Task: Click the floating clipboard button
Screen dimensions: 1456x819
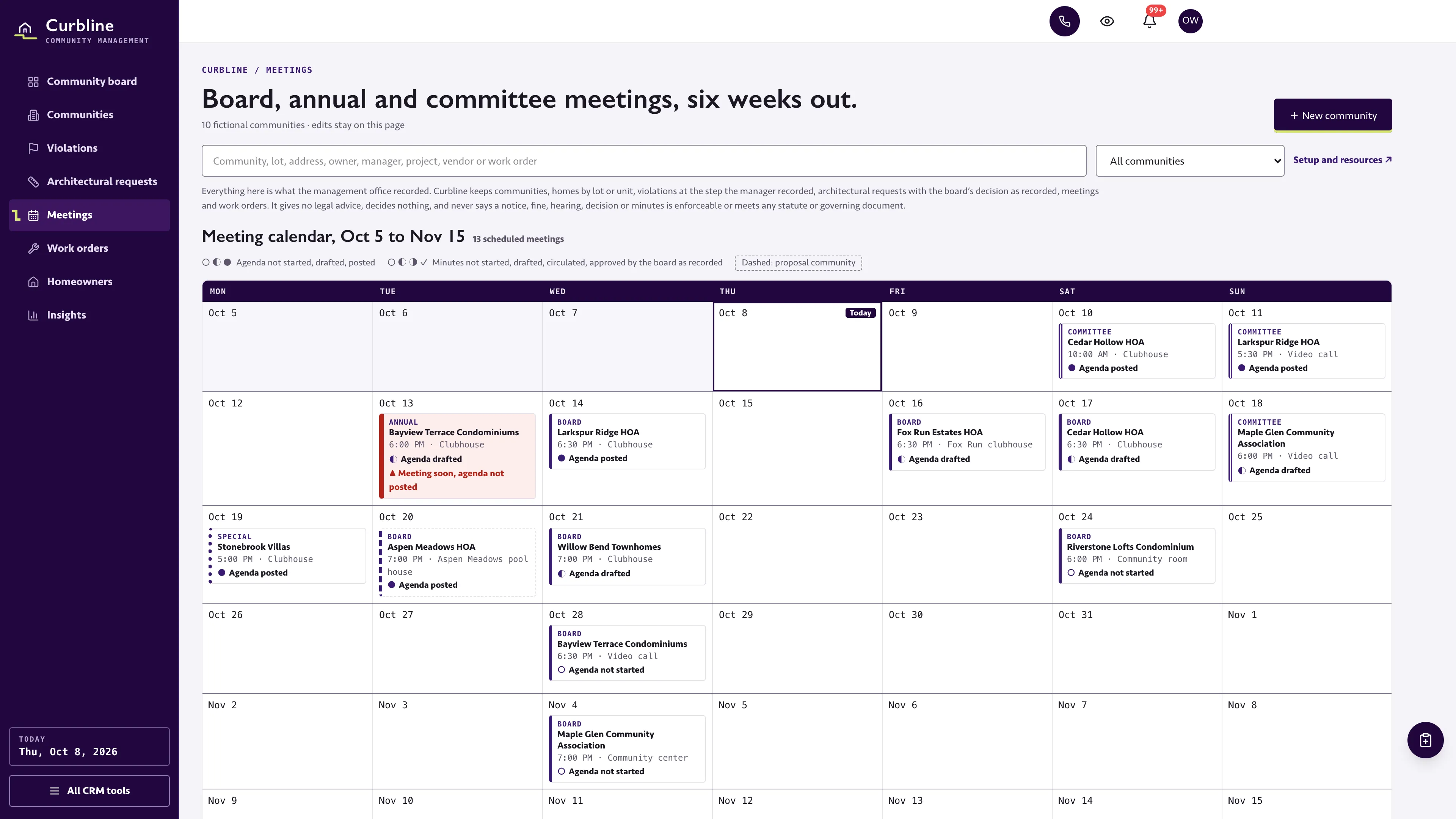Action: pos(1425,740)
